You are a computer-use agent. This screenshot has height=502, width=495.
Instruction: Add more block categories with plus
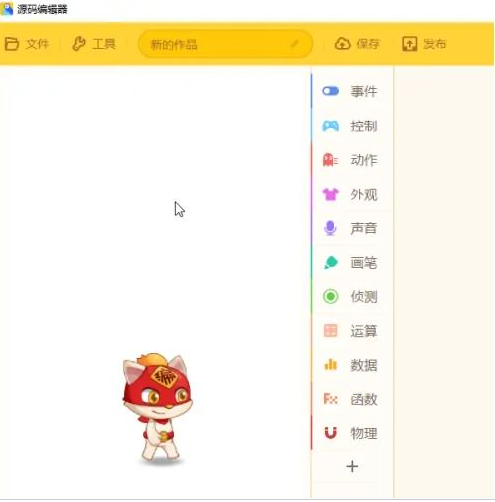352,466
